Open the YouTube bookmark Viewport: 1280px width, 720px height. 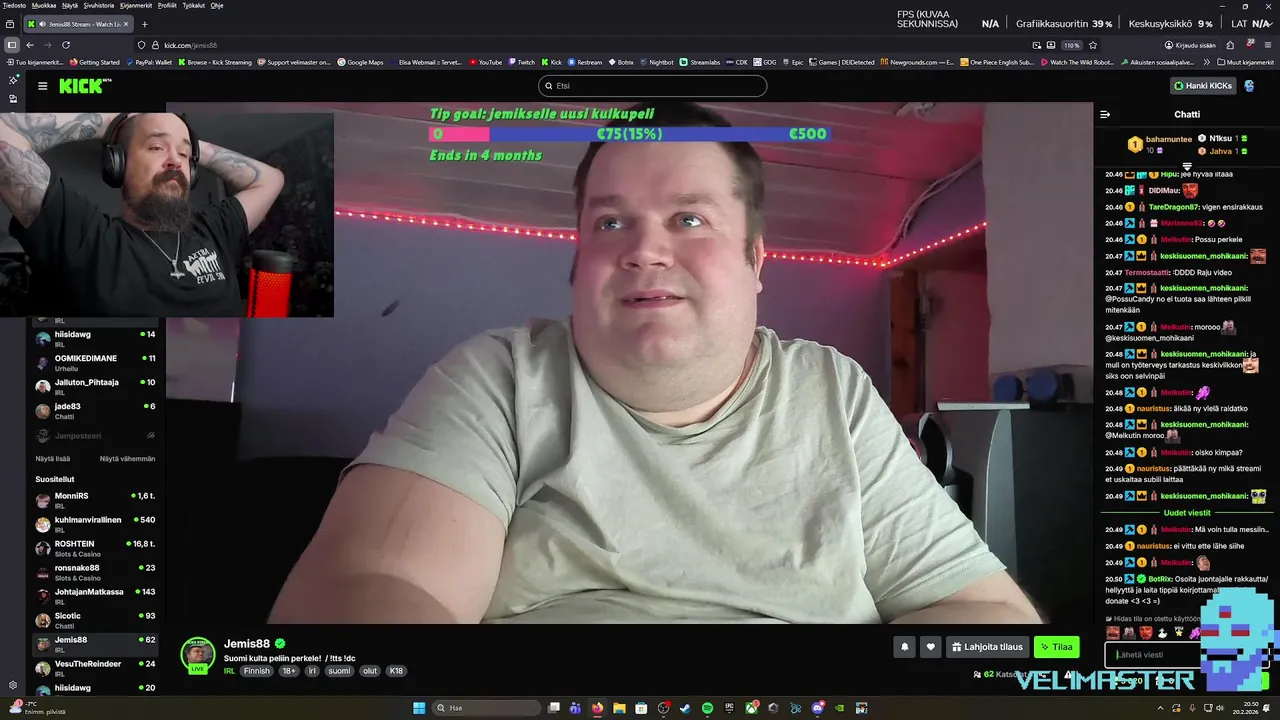click(x=486, y=62)
